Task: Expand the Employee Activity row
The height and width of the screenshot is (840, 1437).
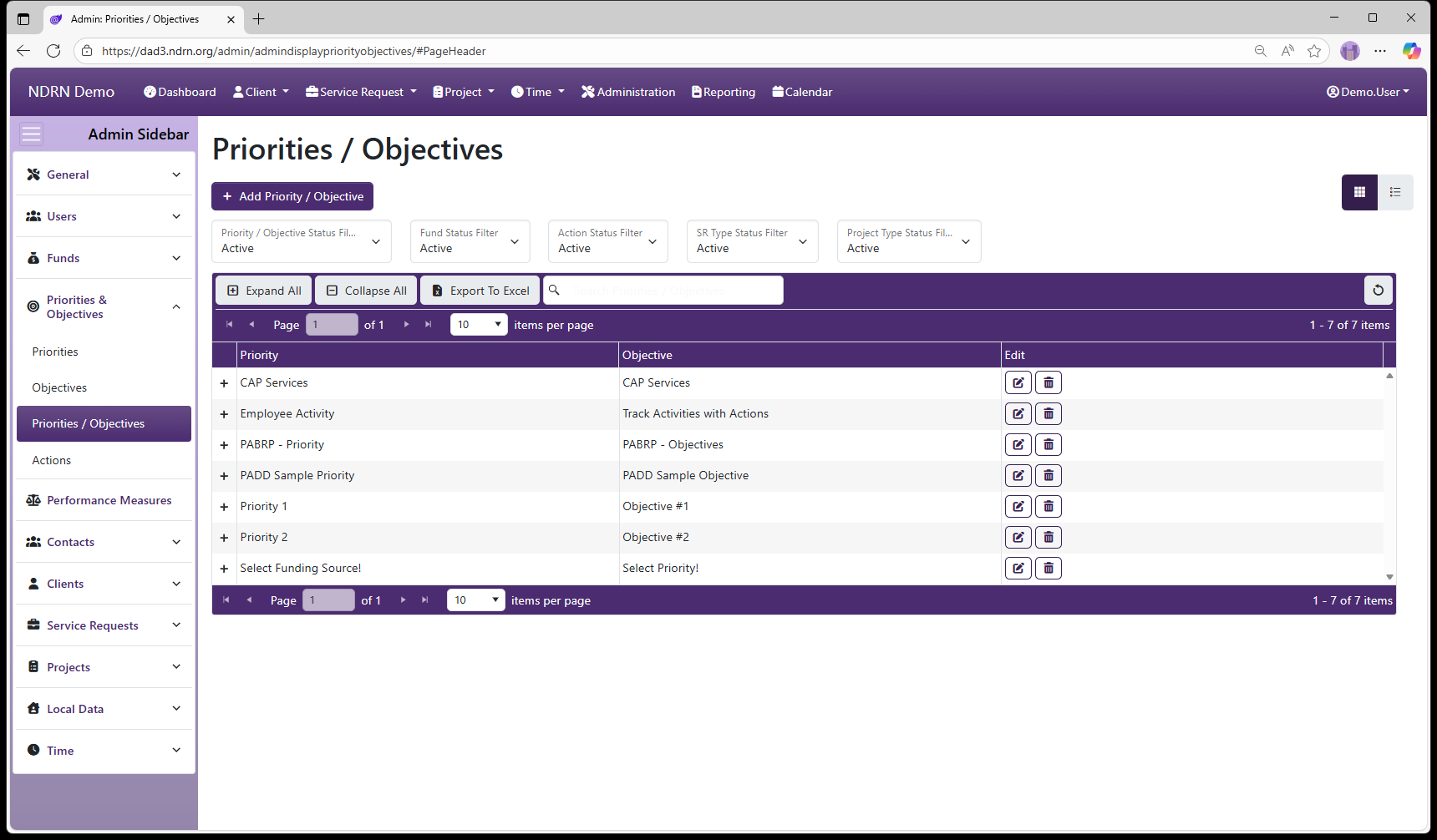Action: click(x=224, y=414)
